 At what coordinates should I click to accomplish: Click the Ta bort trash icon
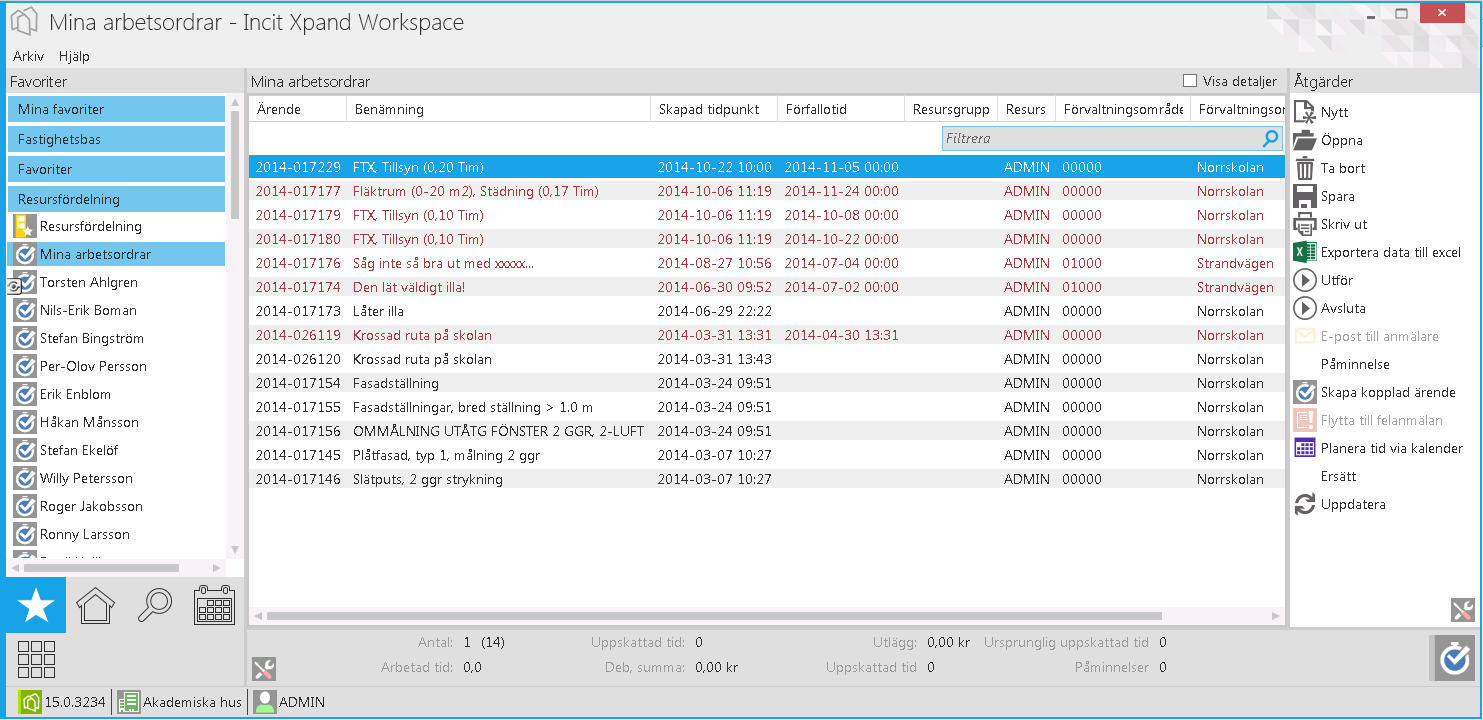[x=1305, y=168]
